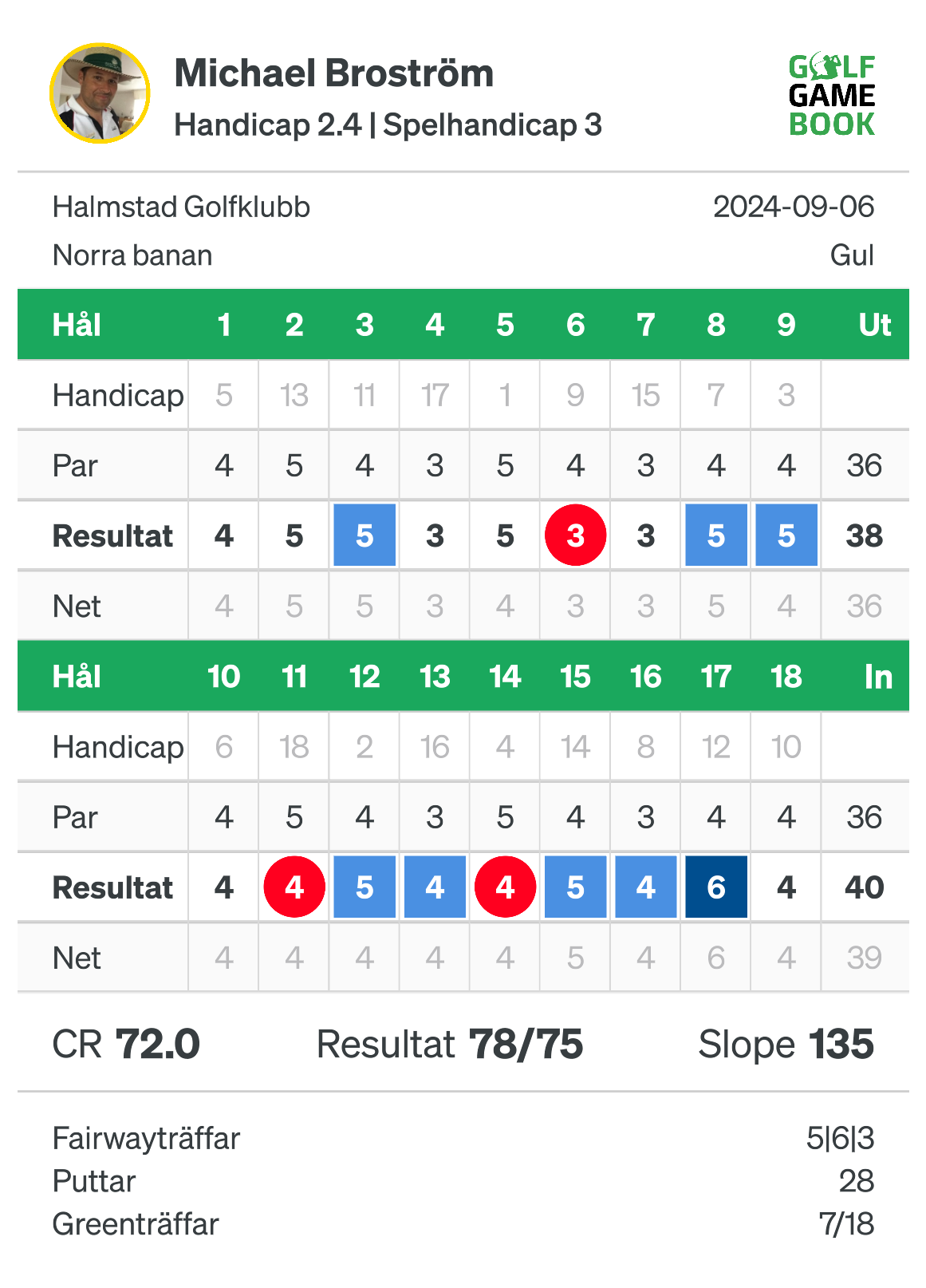
Task: Tap the blue bogey square on hole 12
Action: click(x=364, y=887)
